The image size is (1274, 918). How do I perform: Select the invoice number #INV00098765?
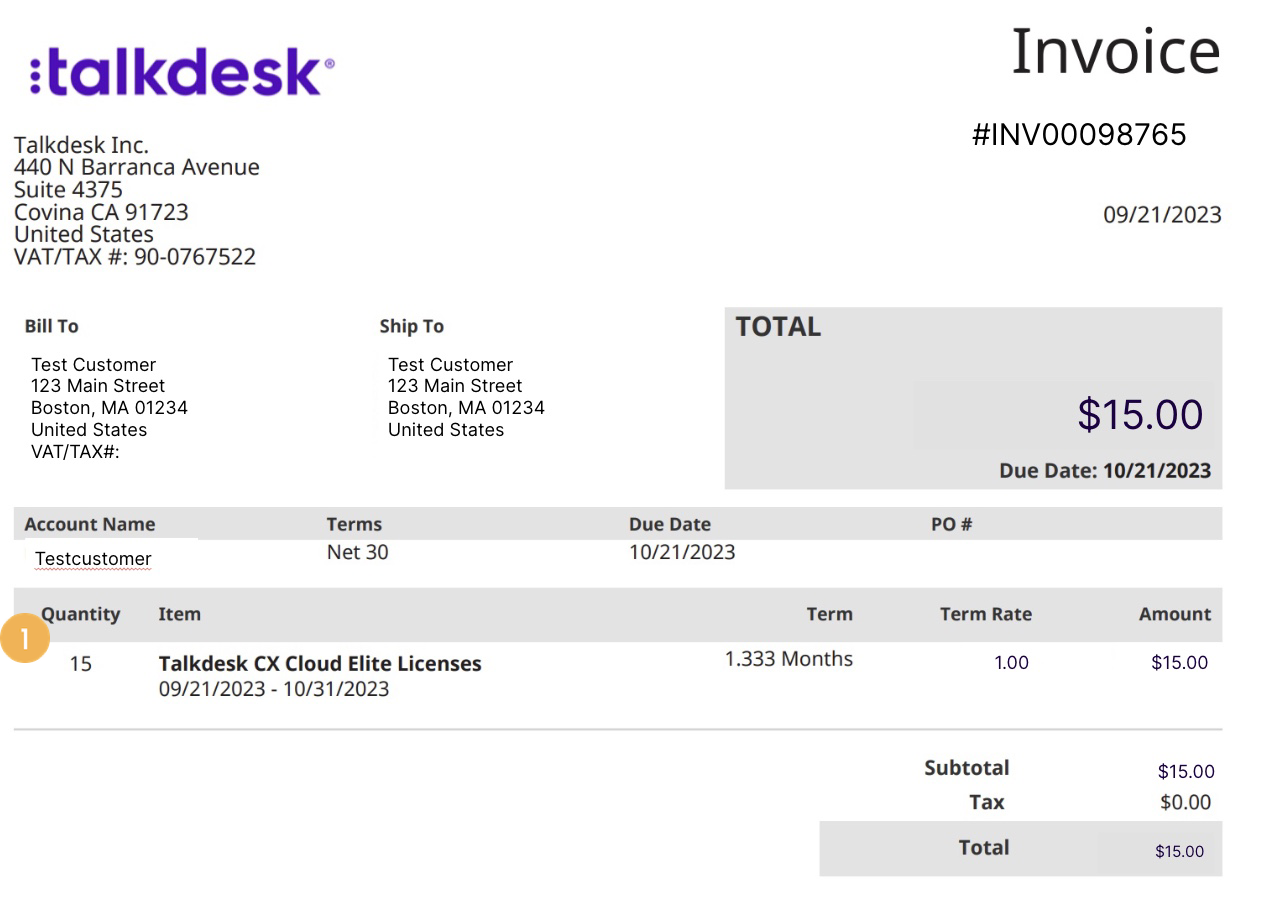pyautogui.click(x=1079, y=135)
